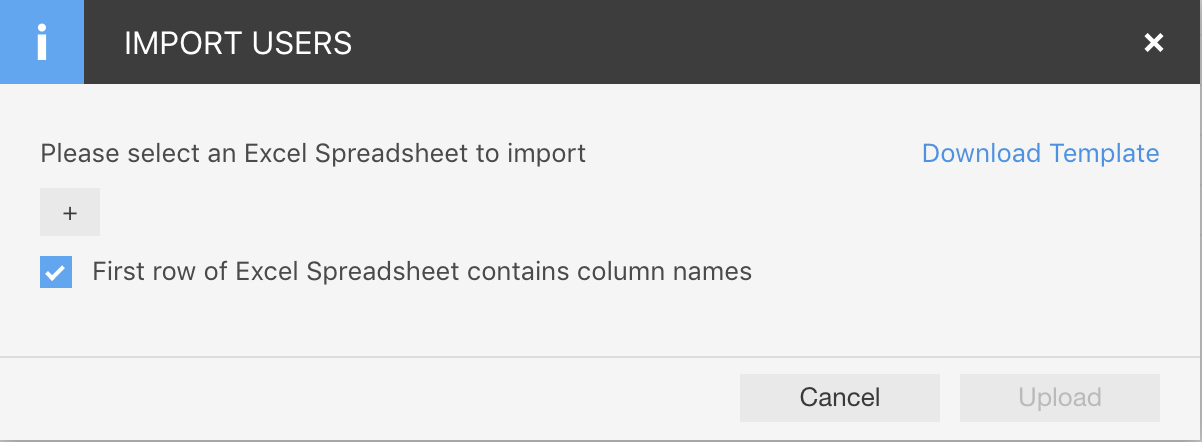
Task: Toggle the column names option
Action: tap(56, 271)
